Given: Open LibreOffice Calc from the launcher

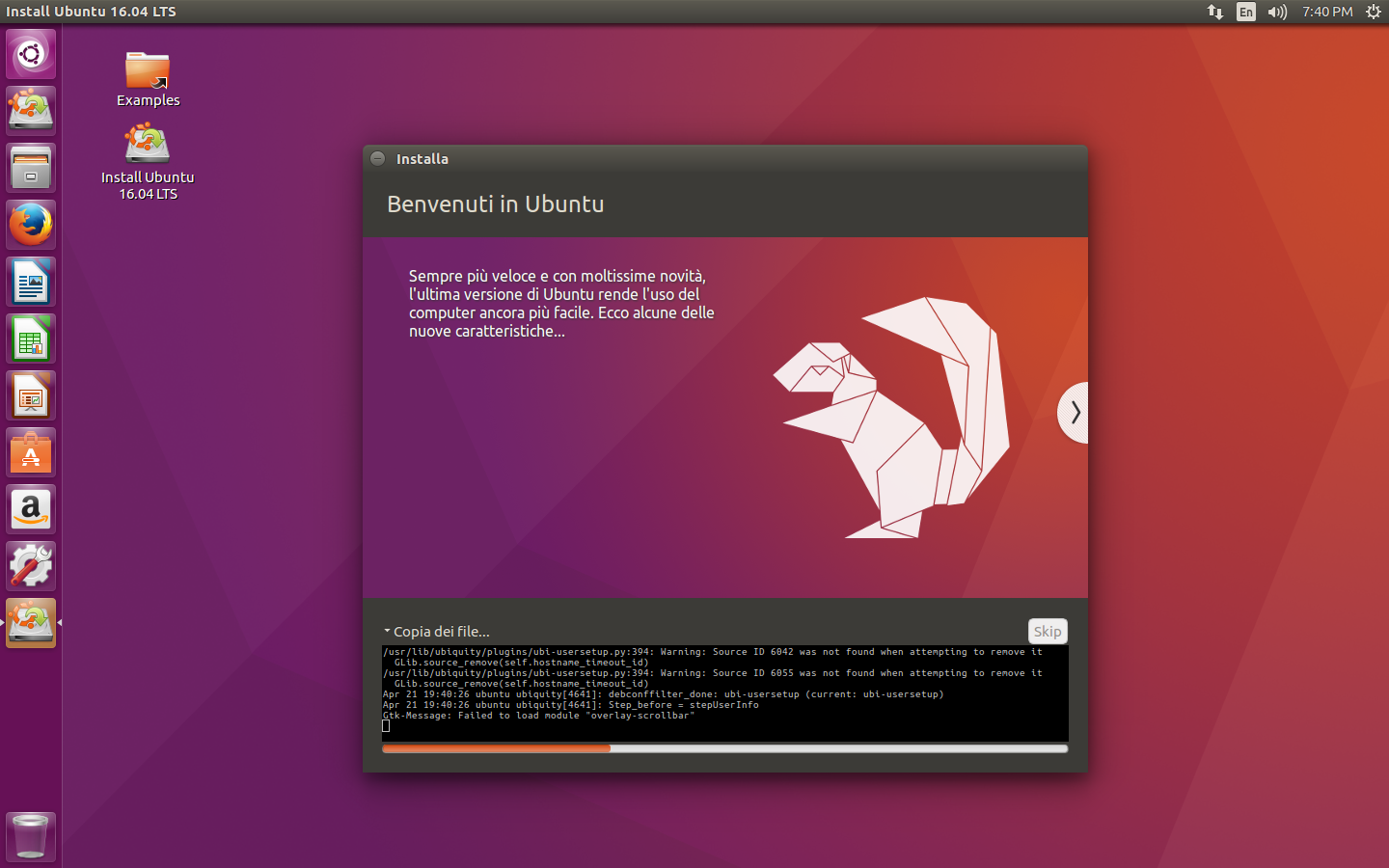Looking at the screenshot, I should pos(31,339).
